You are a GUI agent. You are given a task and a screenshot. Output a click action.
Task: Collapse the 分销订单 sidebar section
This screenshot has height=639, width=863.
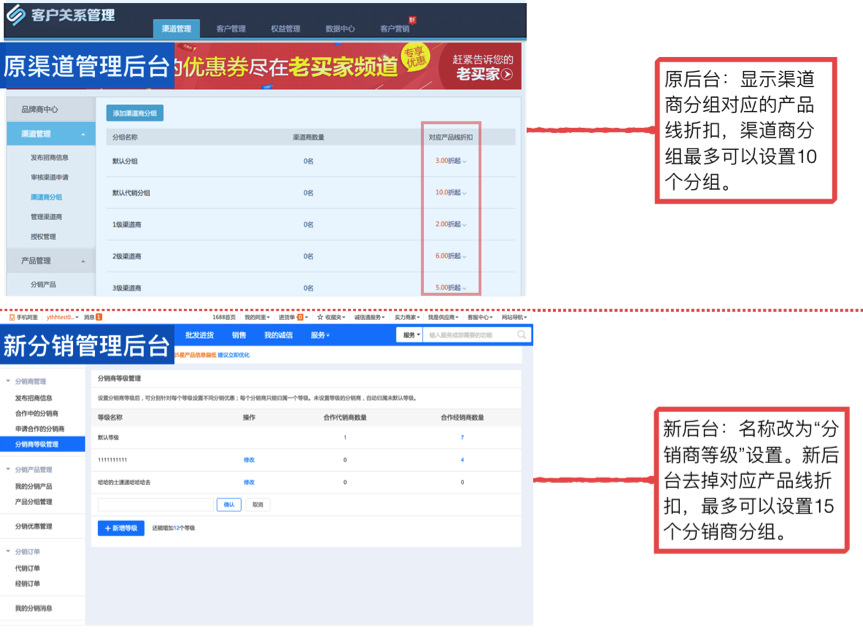pos(9,551)
